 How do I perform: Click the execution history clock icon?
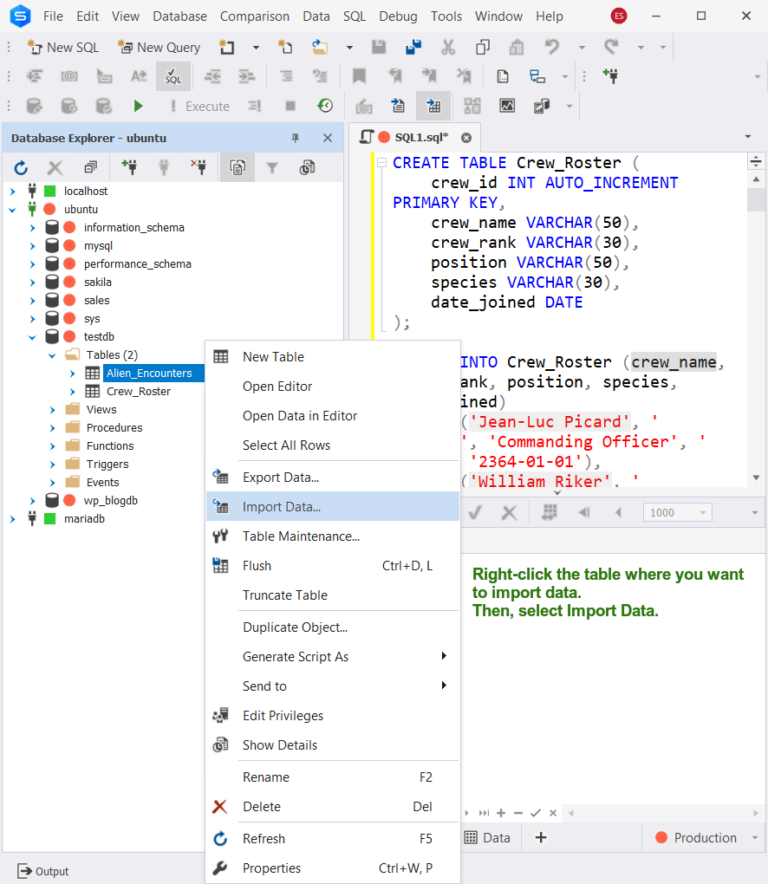(x=325, y=106)
